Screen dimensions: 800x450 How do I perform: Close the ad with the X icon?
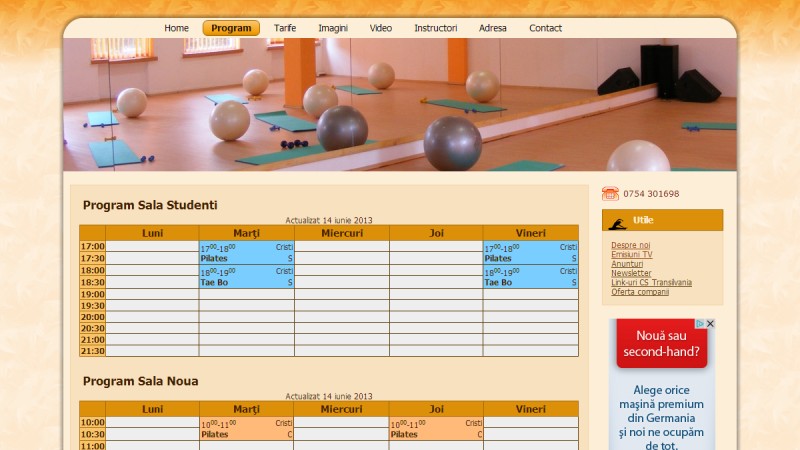[x=711, y=324]
